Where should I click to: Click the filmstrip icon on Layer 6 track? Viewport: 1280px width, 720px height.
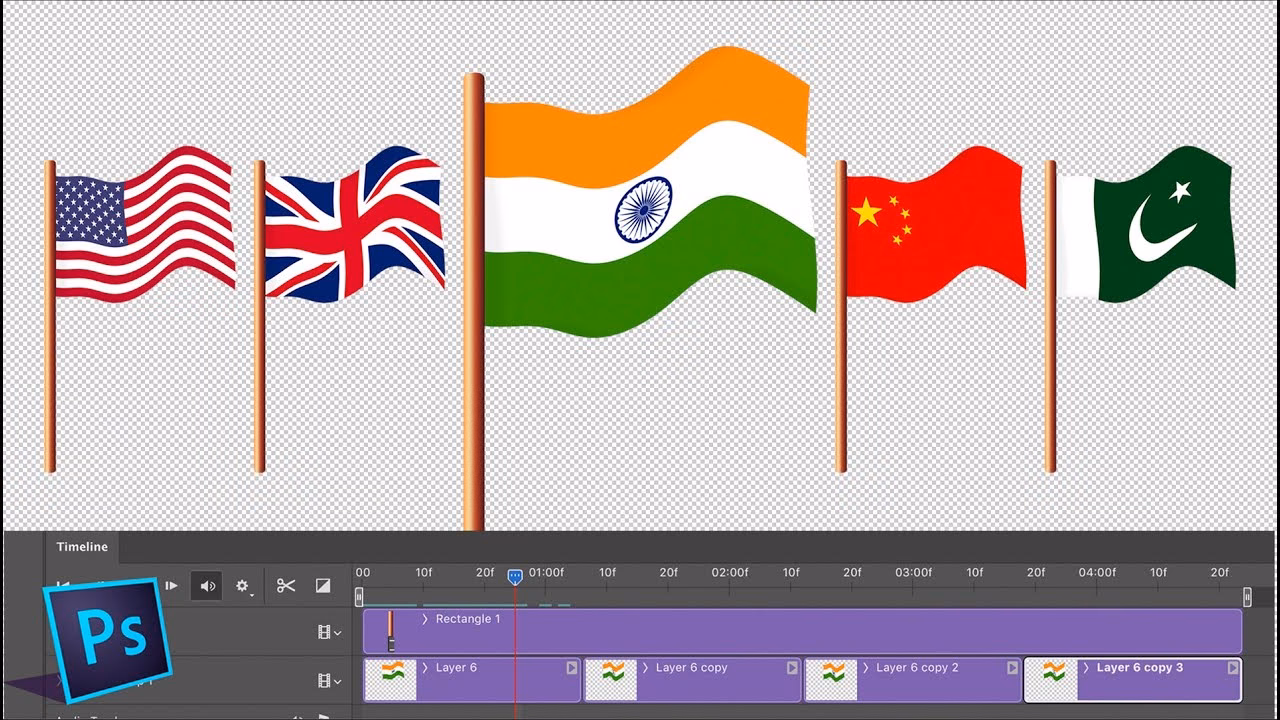click(x=326, y=680)
